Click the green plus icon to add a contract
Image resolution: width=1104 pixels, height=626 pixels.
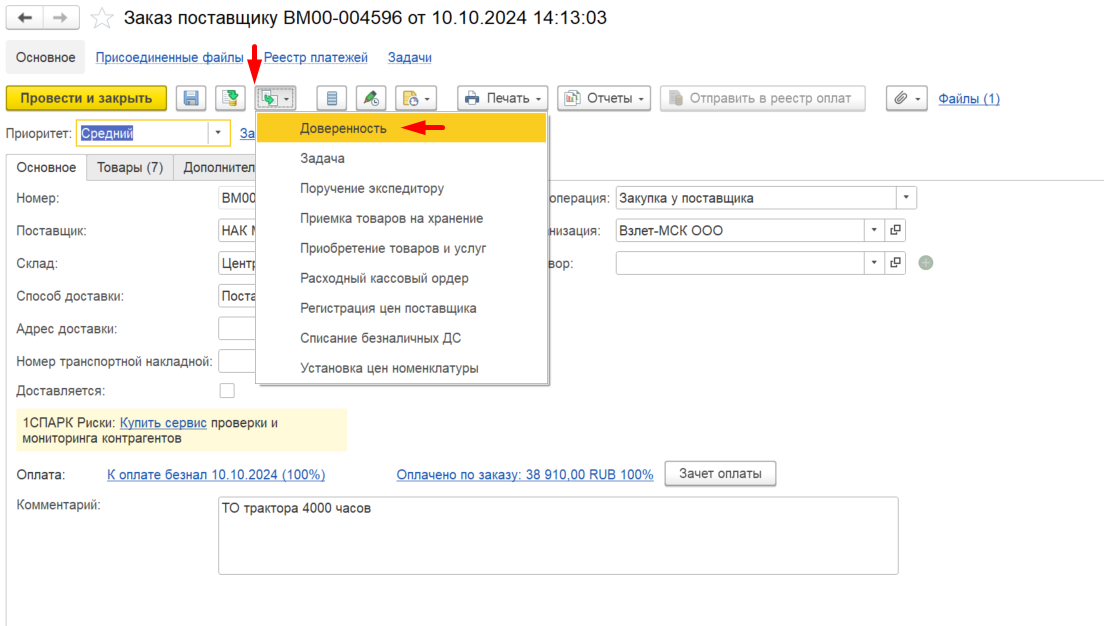click(x=926, y=263)
